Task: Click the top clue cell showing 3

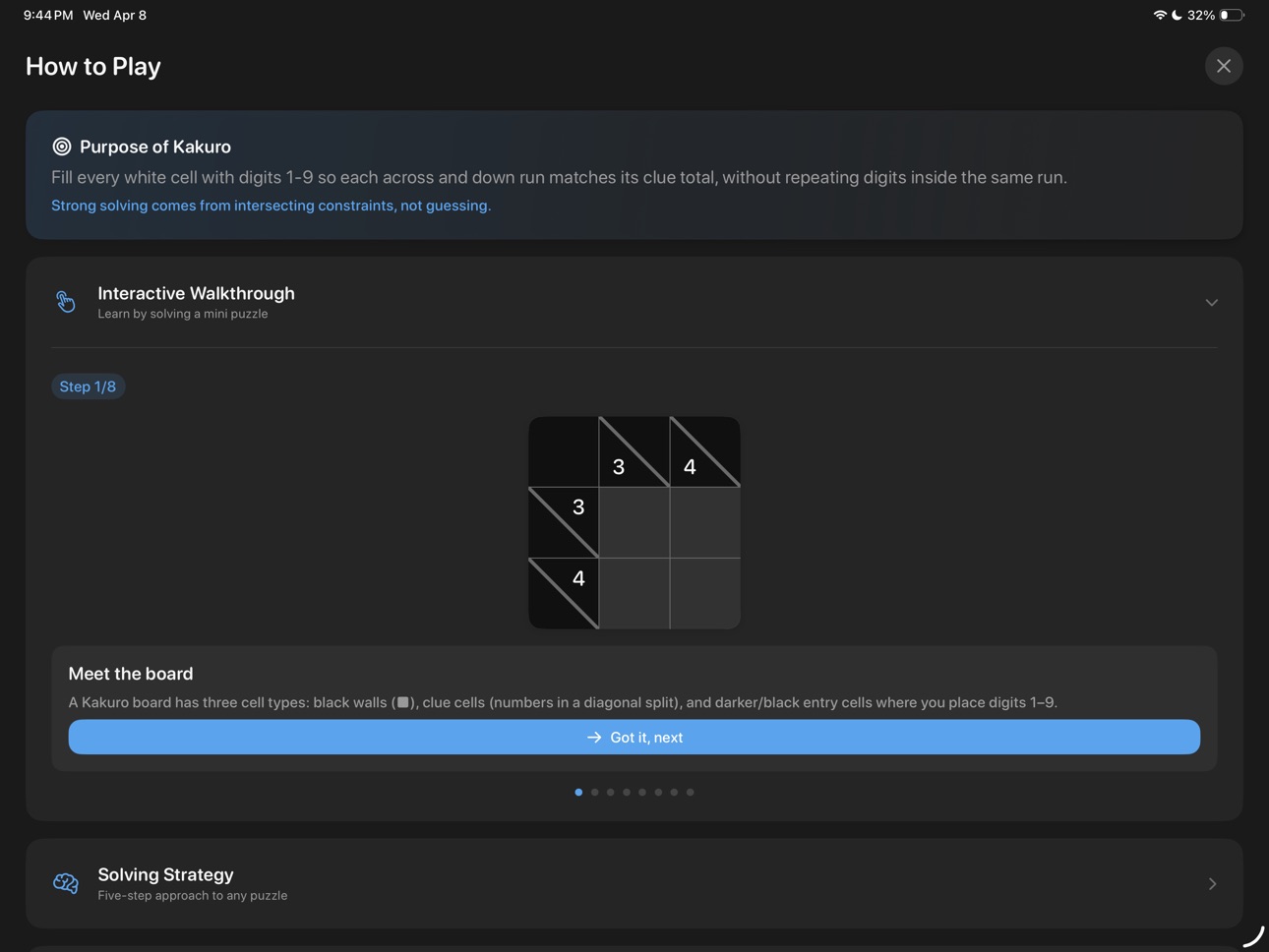Action: click(634, 452)
